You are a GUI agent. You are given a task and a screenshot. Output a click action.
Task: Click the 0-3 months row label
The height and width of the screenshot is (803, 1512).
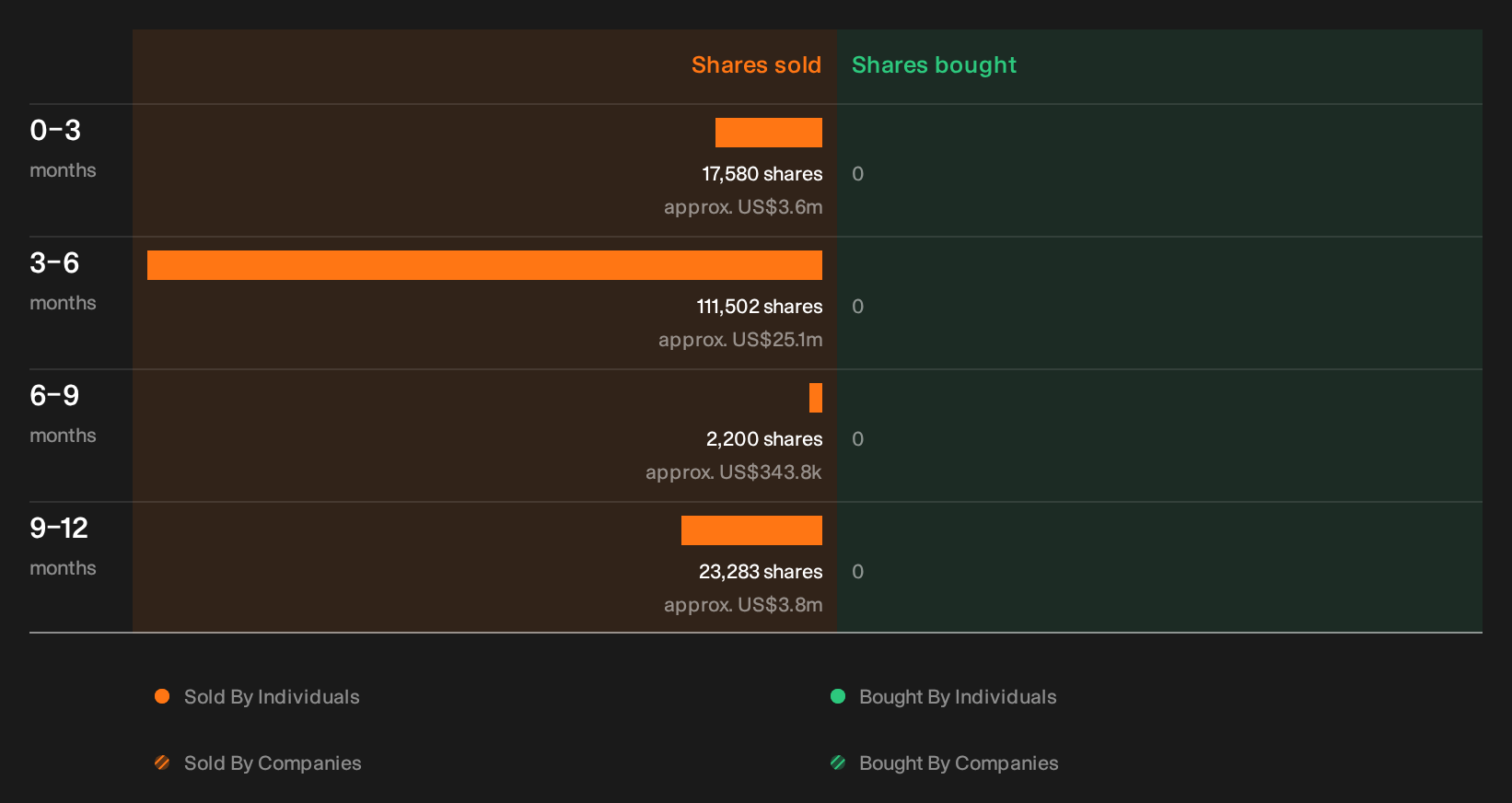tap(63, 148)
